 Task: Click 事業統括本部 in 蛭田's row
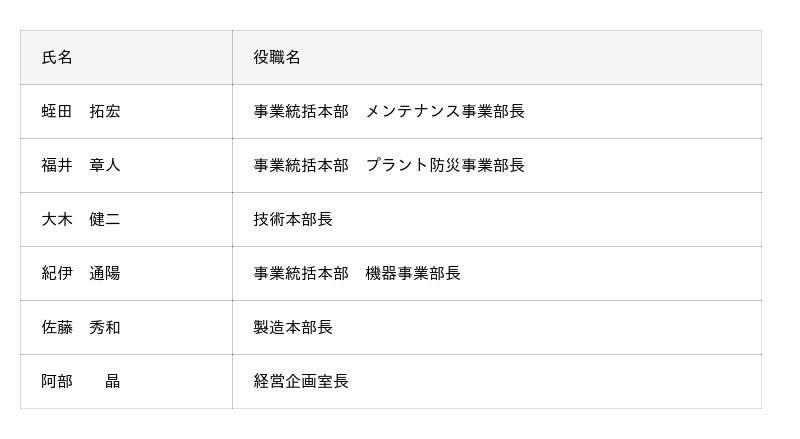point(301,112)
